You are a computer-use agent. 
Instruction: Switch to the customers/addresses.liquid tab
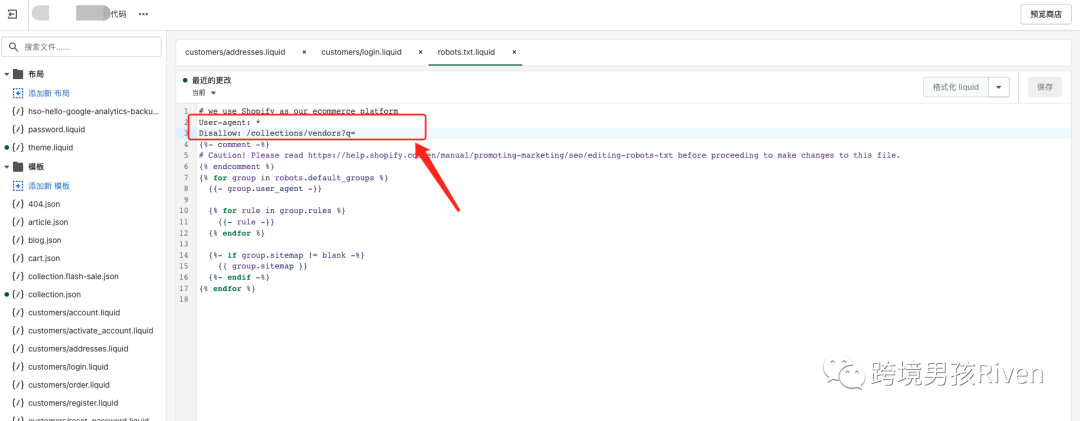(235, 52)
